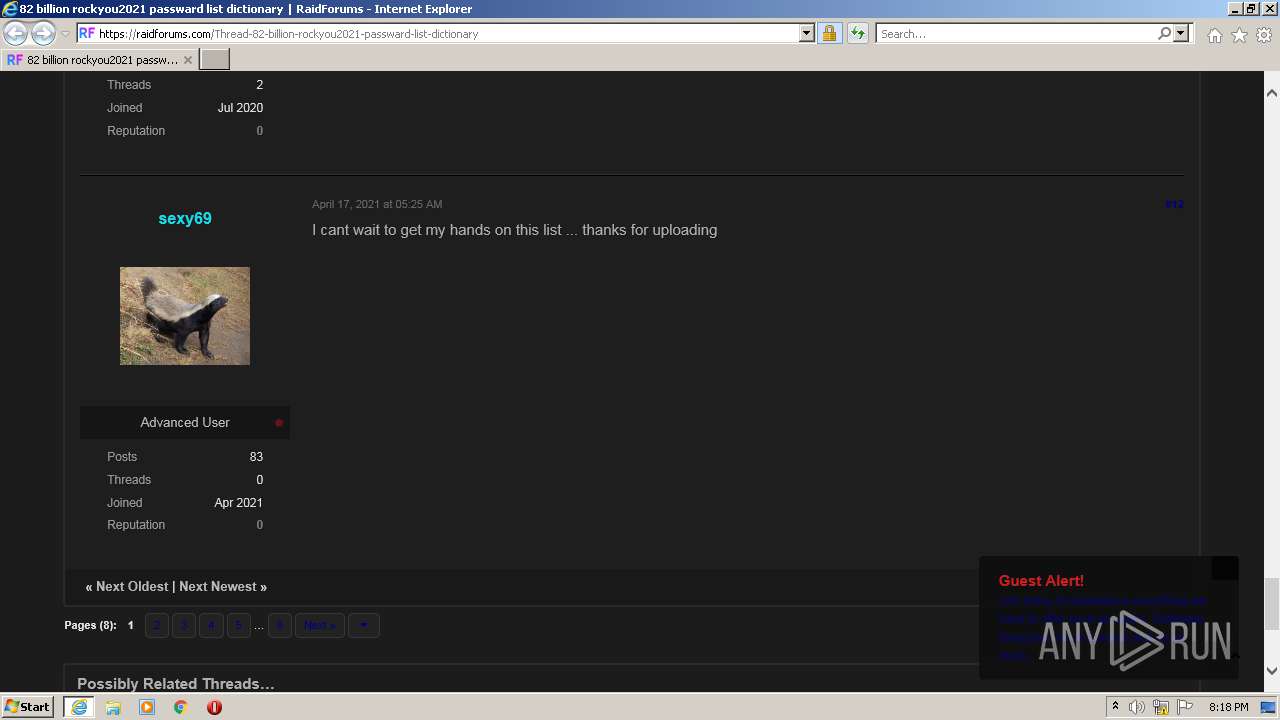The image size is (1280, 720).
Task: Launch Chrome from the taskbar
Action: tap(181, 707)
